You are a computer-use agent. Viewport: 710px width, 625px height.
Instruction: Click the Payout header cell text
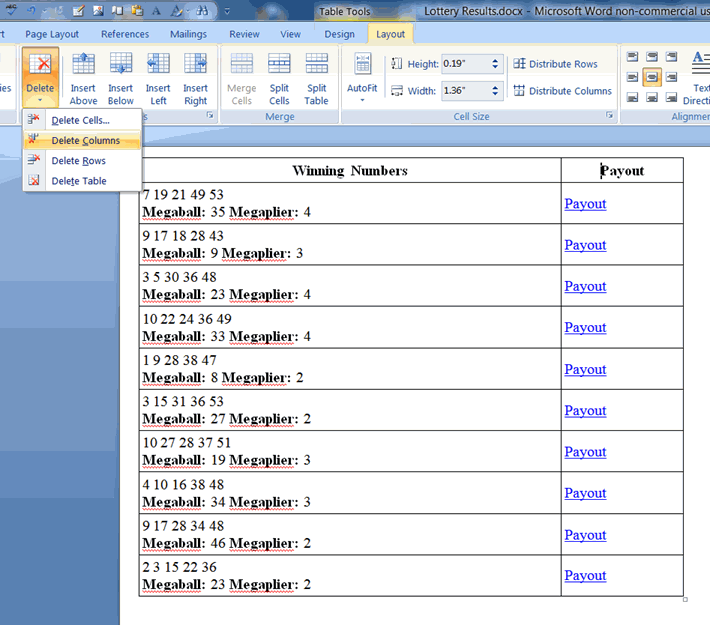tap(622, 171)
